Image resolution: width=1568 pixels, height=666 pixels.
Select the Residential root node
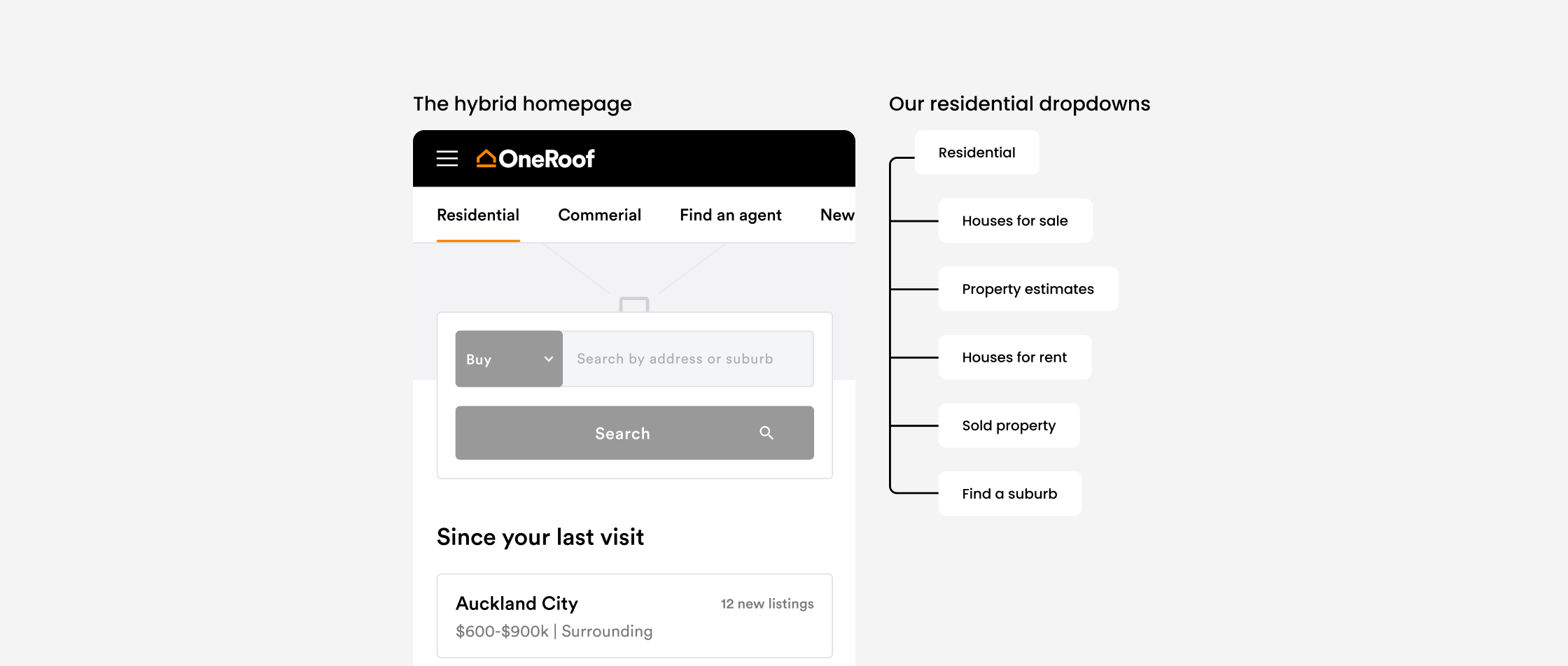(976, 153)
